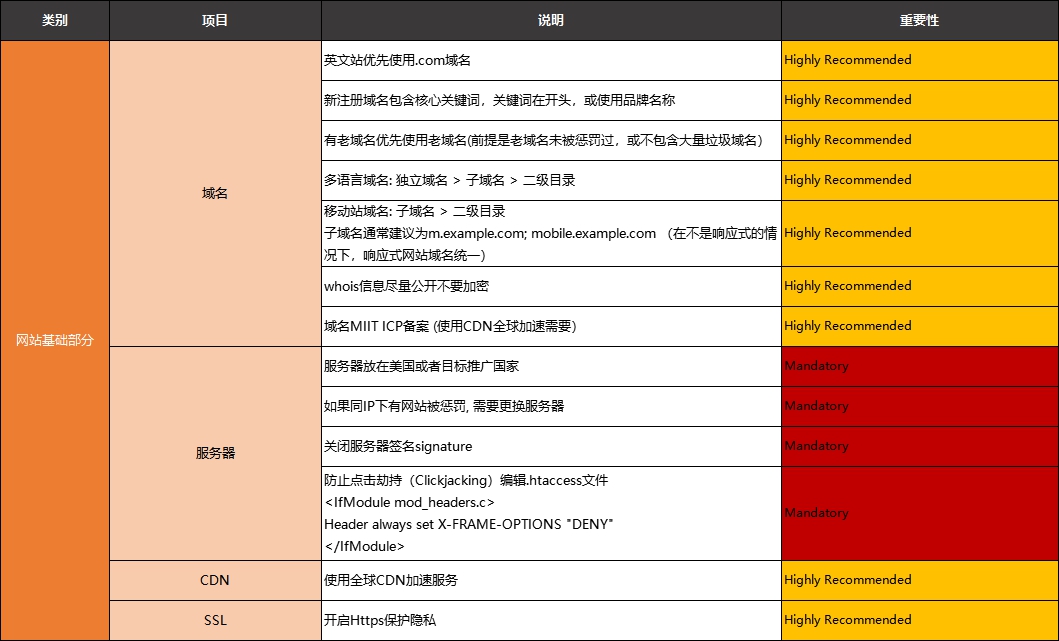Click Highly Recommended in the .com域名 row
The width and height of the screenshot is (1059, 641).
(920, 61)
